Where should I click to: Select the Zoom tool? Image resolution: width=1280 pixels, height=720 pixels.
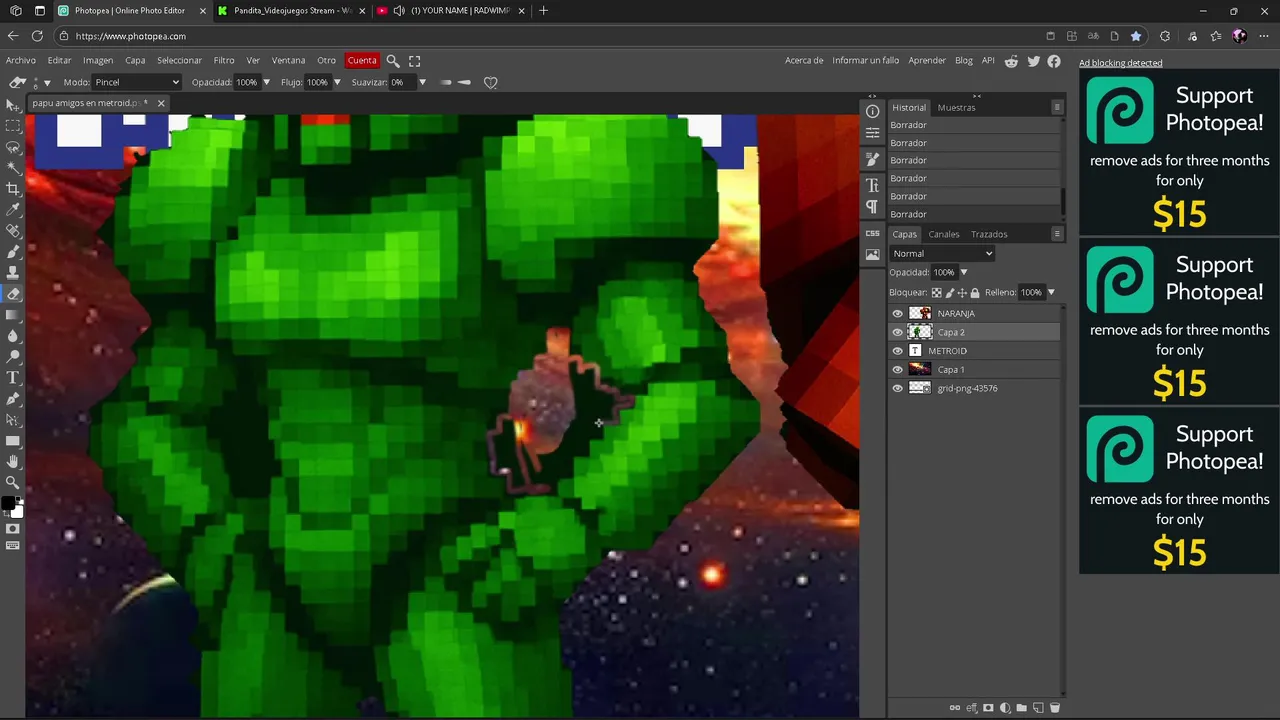[13, 483]
